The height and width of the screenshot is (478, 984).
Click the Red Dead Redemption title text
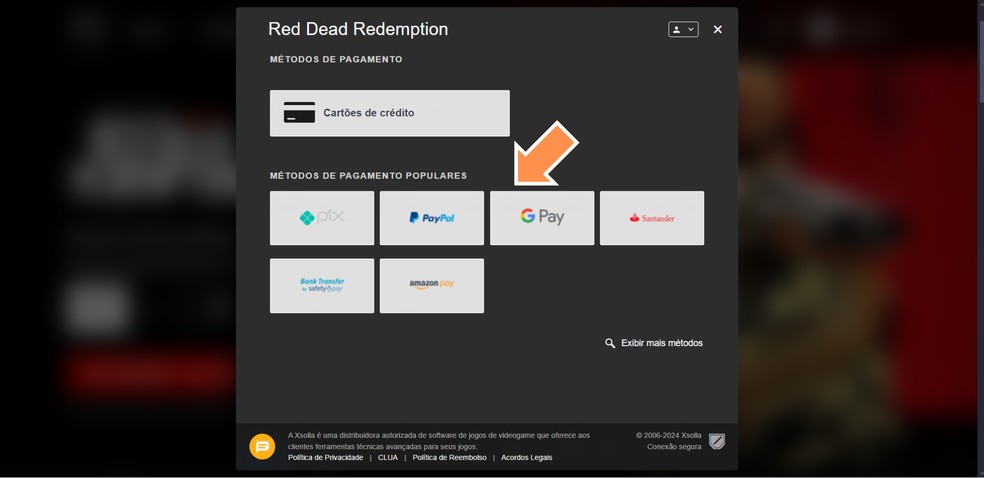[358, 29]
